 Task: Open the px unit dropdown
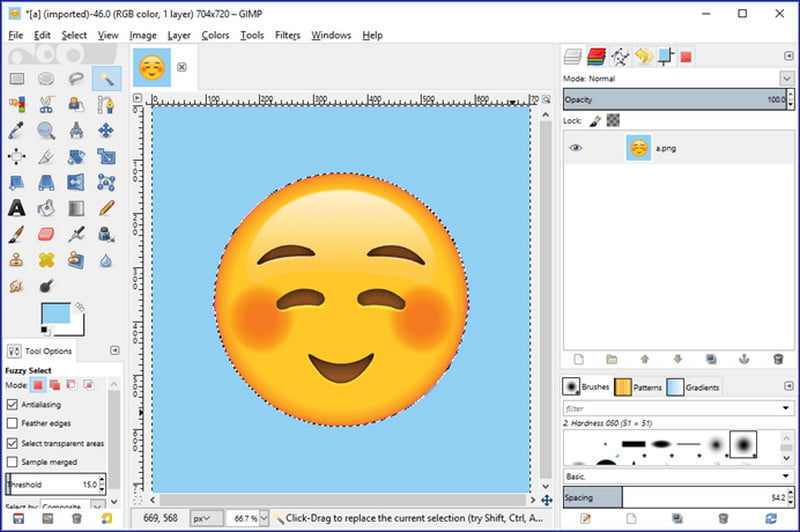point(207,518)
